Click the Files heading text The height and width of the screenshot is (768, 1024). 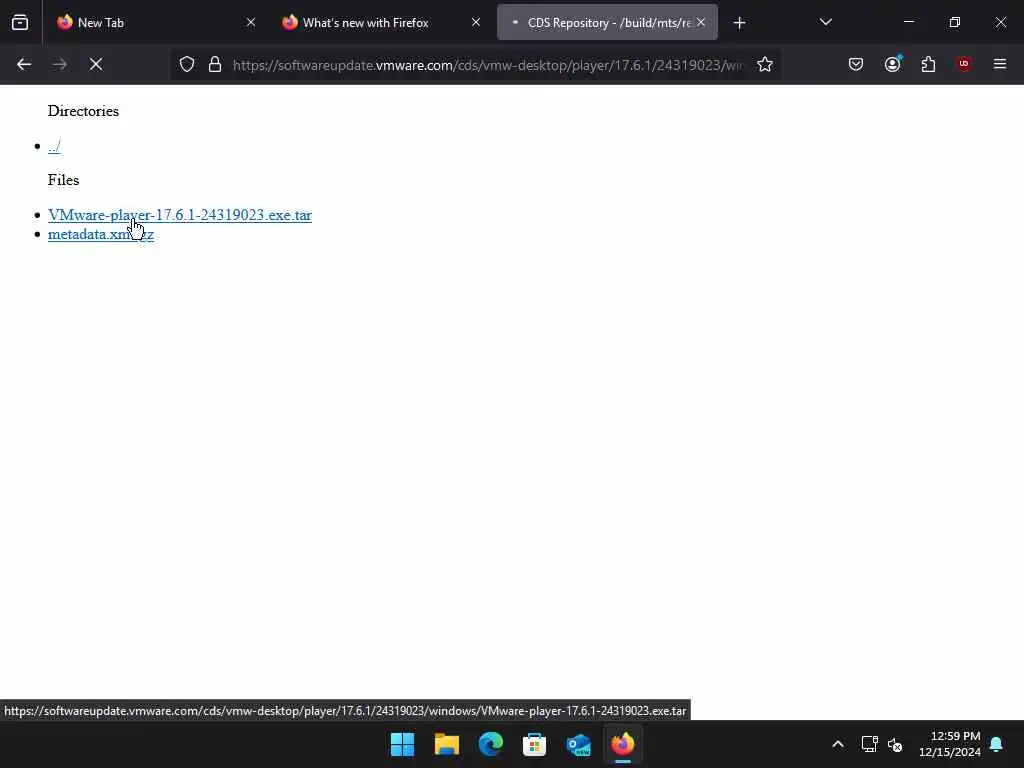(63, 180)
